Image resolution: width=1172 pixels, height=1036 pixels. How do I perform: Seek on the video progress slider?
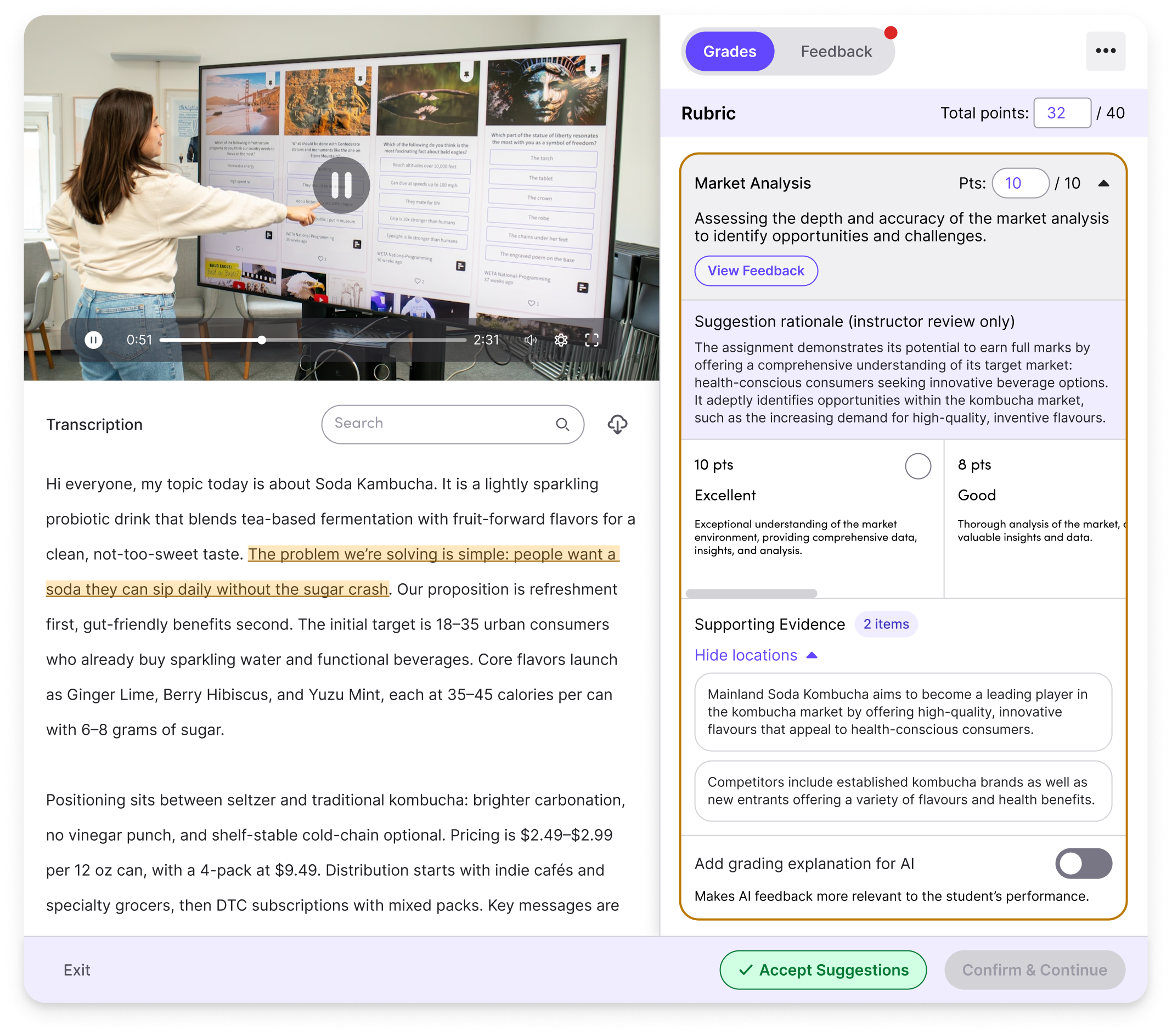pos(313,340)
